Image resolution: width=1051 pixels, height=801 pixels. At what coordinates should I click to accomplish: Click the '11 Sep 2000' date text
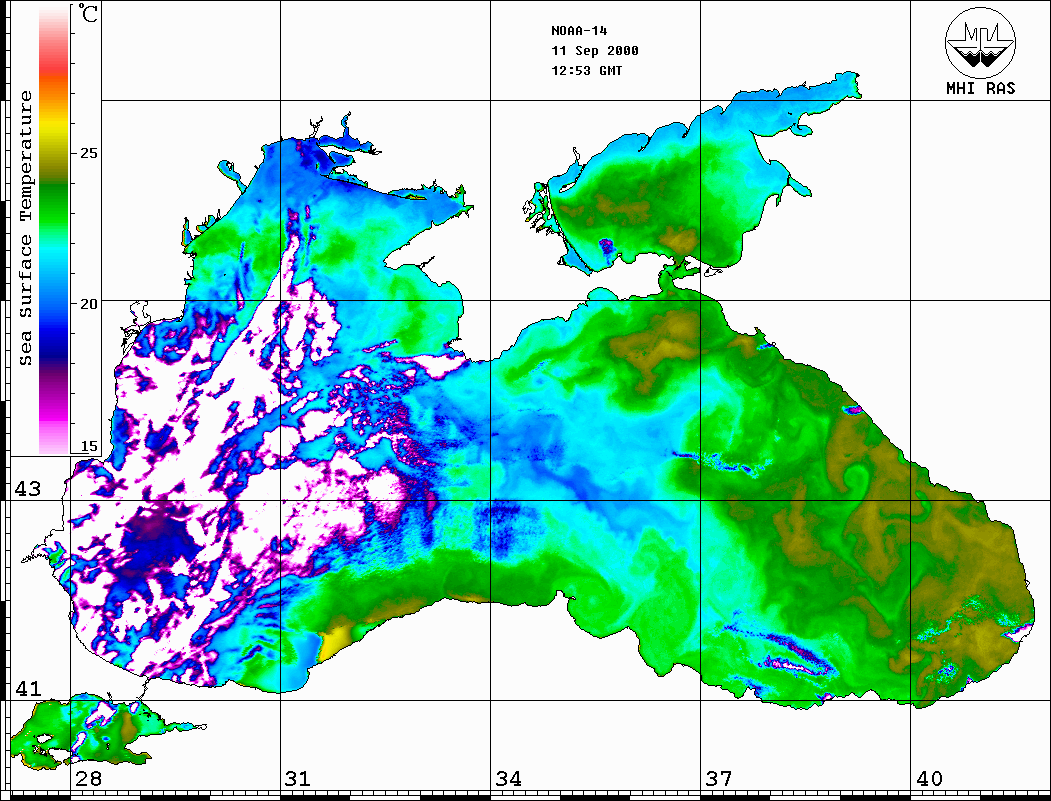(x=595, y=51)
